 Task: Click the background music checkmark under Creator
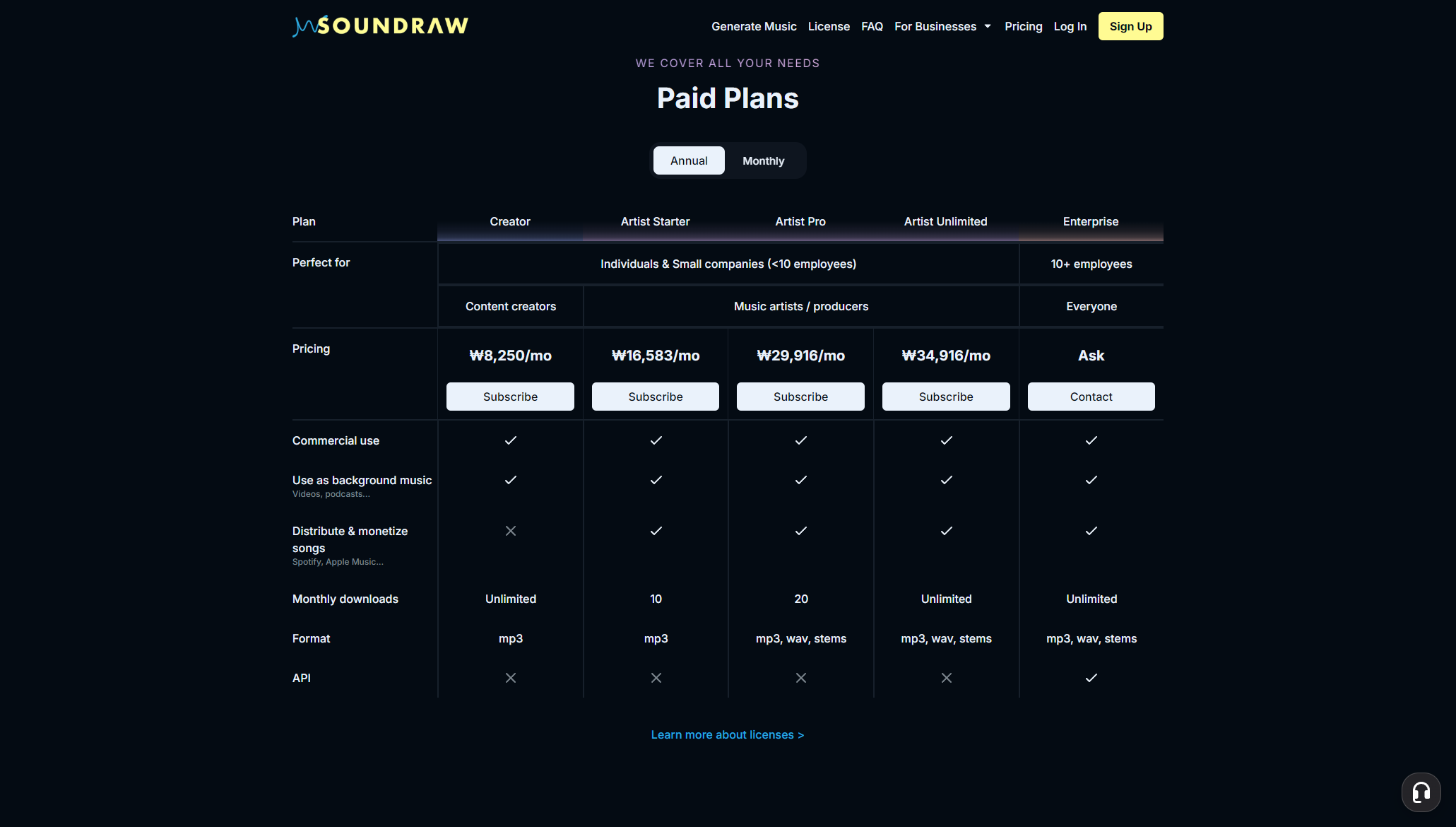(510, 480)
